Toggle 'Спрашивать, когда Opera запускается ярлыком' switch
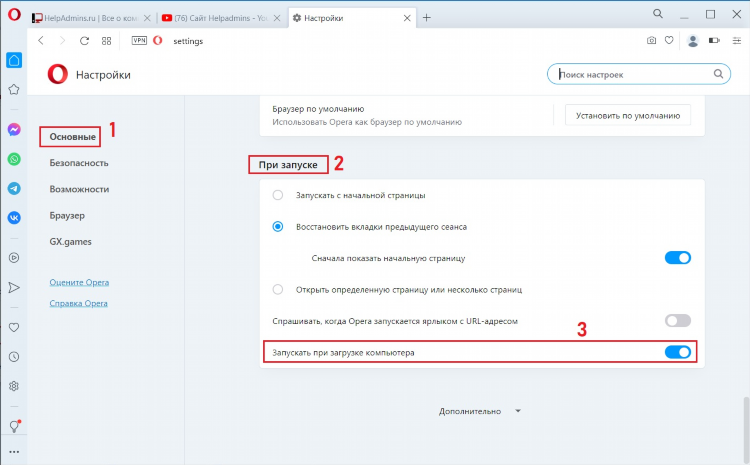The image size is (750, 465). [678, 321]
